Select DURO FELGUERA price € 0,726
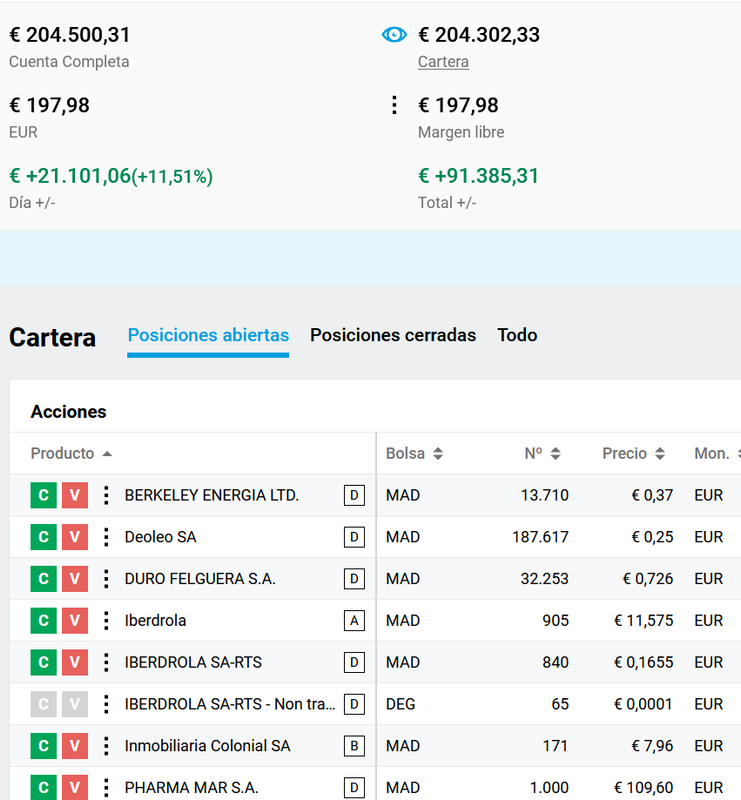This screenshot has width=741, height=800. click(648, 579)
